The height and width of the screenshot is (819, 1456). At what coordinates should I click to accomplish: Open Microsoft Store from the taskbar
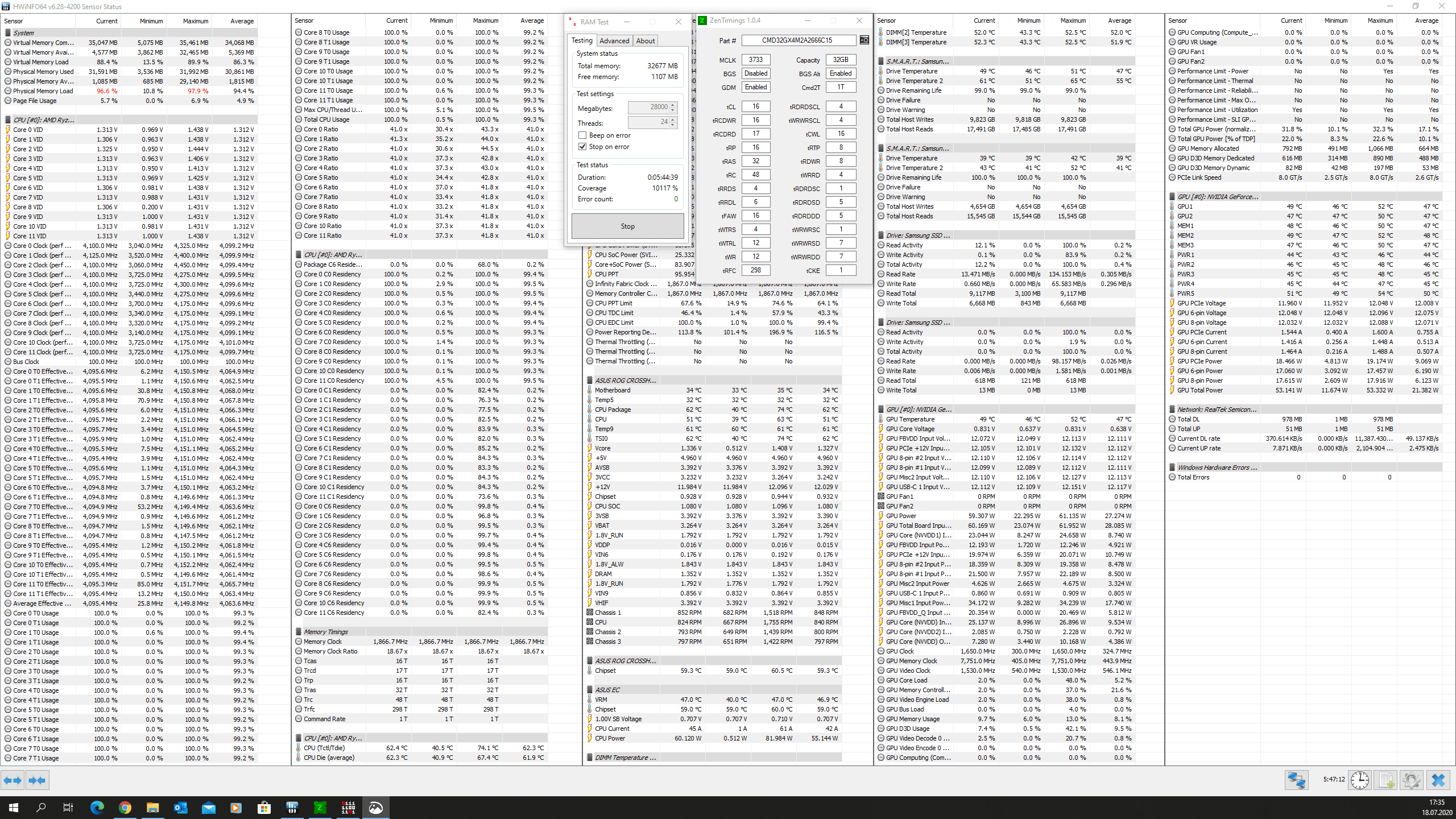pos(264,807)
